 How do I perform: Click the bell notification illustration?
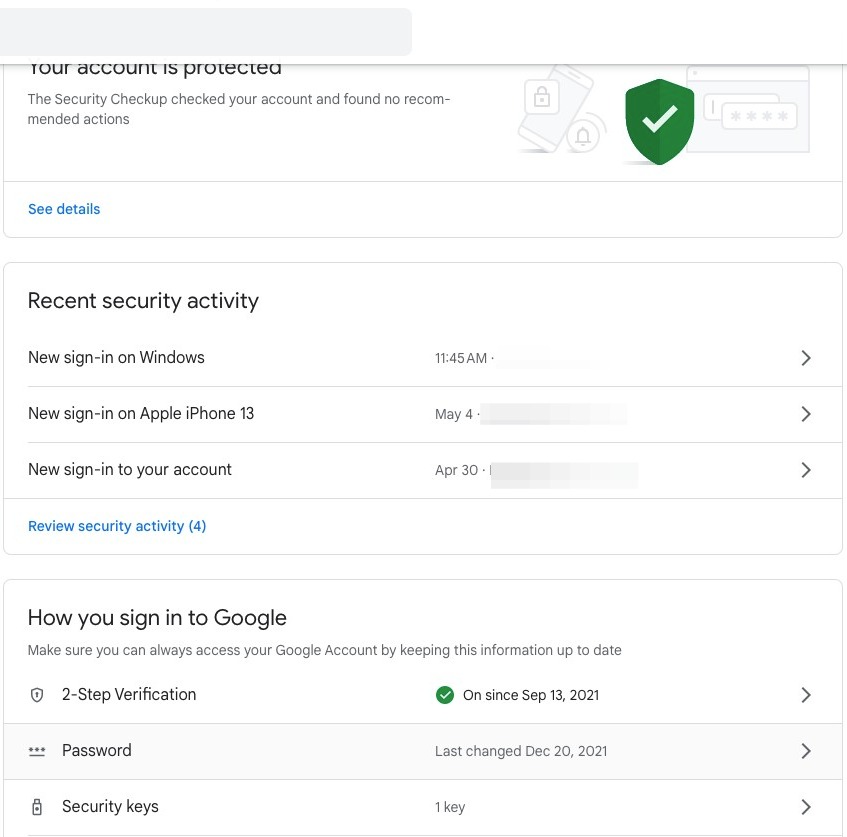[x=583, y=137]
